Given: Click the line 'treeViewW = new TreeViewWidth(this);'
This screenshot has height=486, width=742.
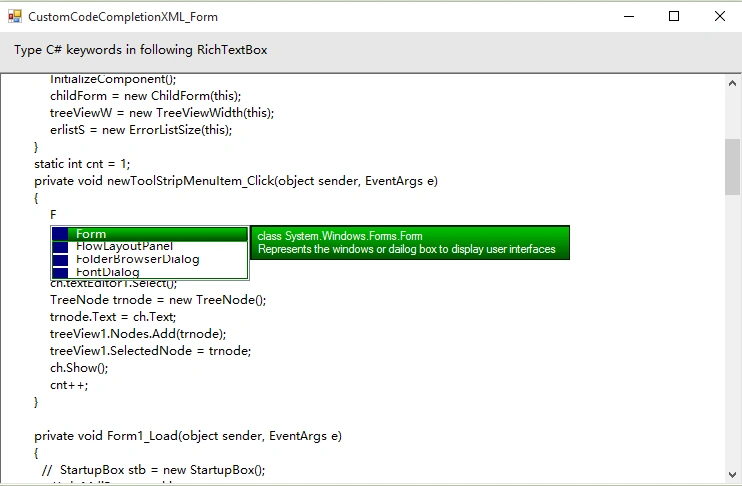Looking at the screenshot, I should 162,113.
